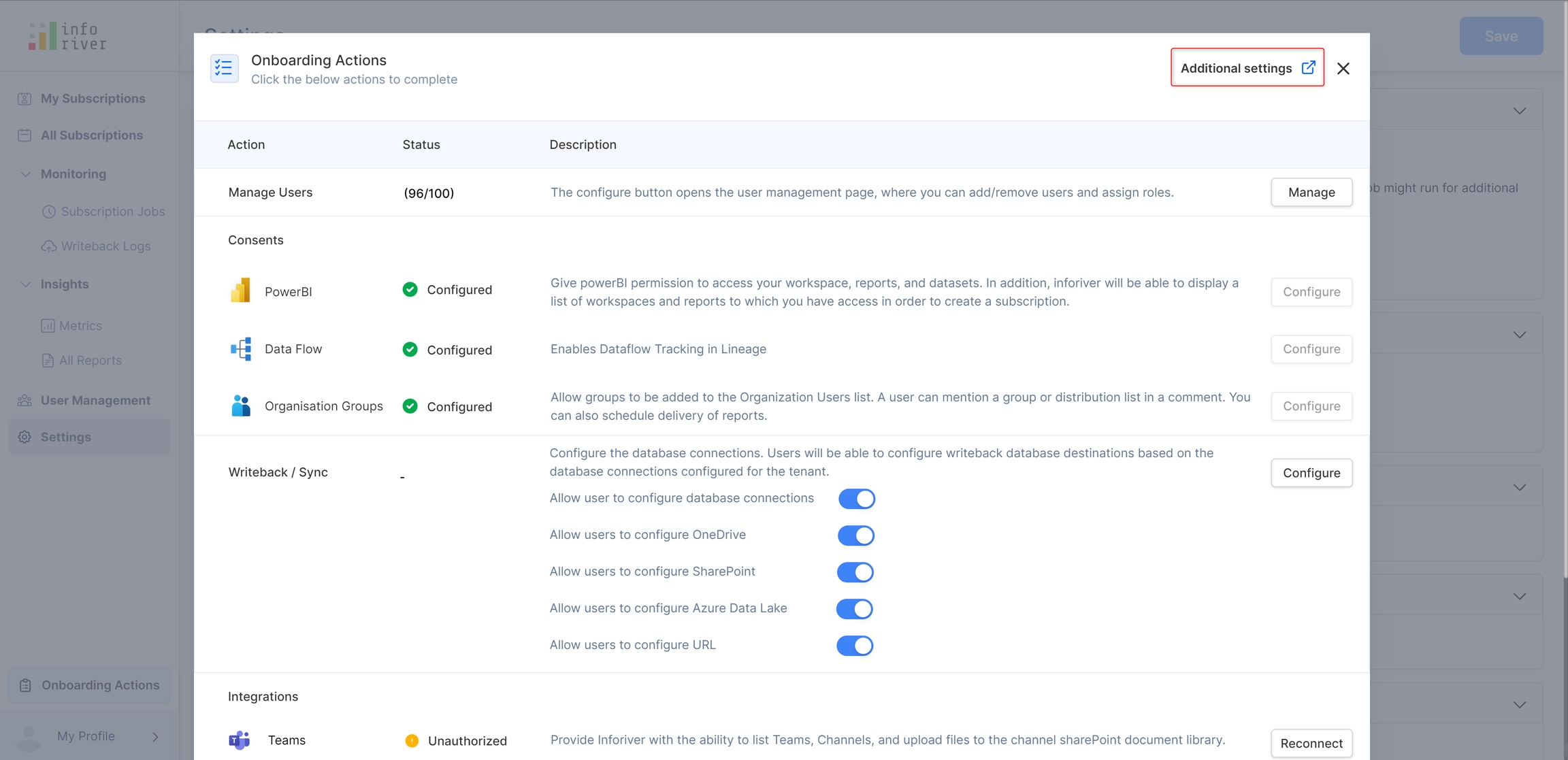Click the PowerBI logo icon
This screenshot has height=760, width=1568.
pos(240,291)
